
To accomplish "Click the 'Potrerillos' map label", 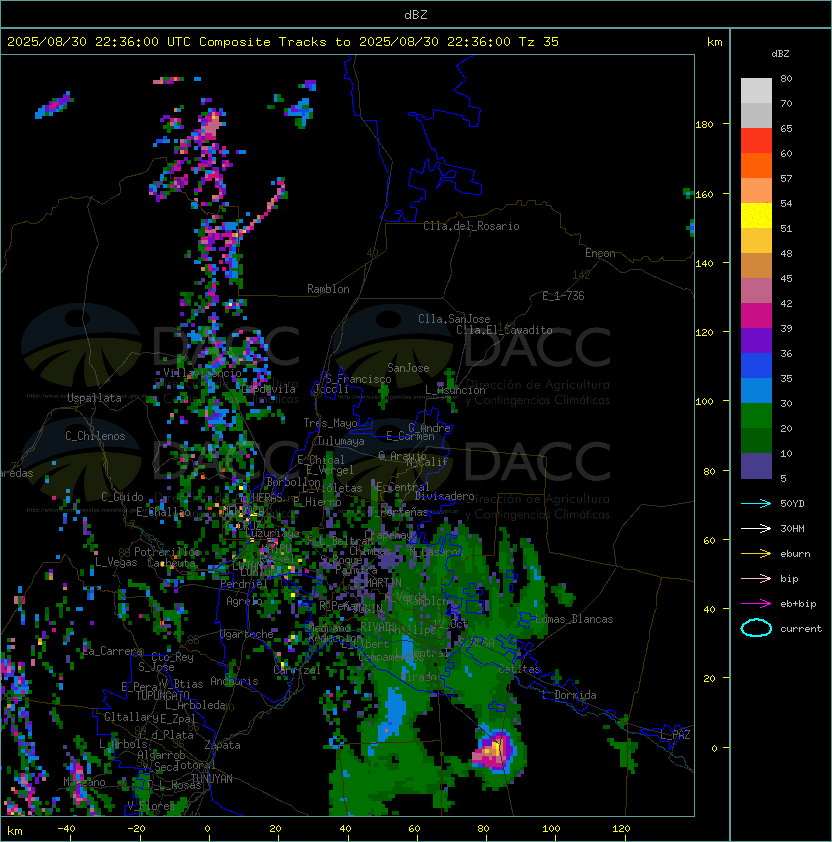I will pos(167,552).
